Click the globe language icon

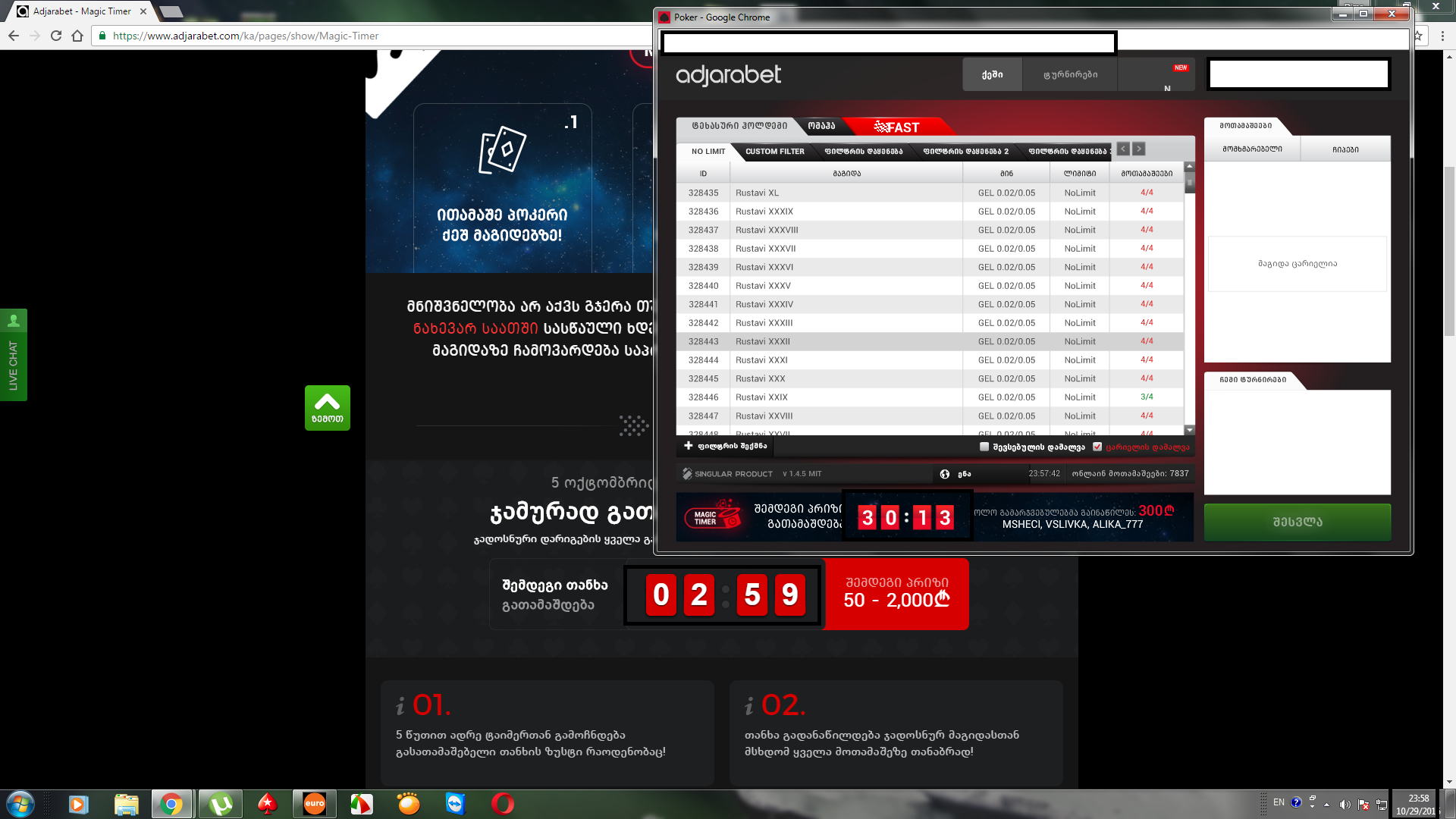945,474
